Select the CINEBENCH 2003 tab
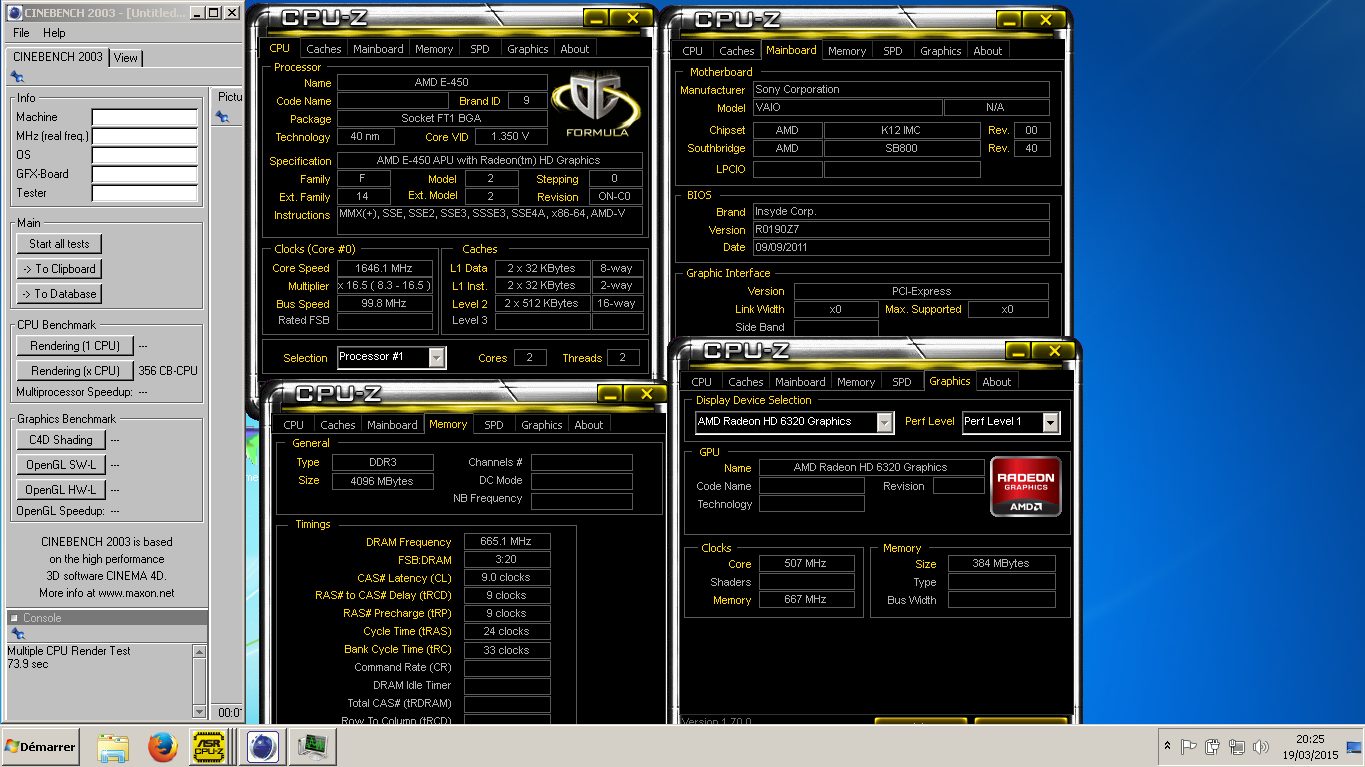The height and width of the screenshot is (767, 1365). (x=58, y=57)
